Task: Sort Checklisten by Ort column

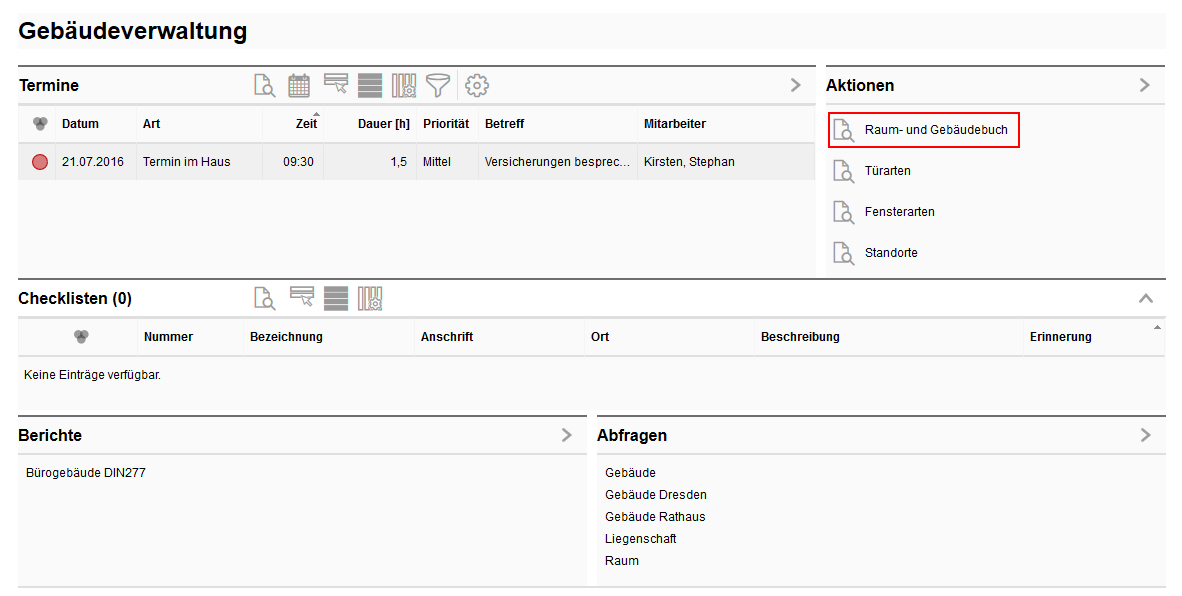Action: coord(600,337)
